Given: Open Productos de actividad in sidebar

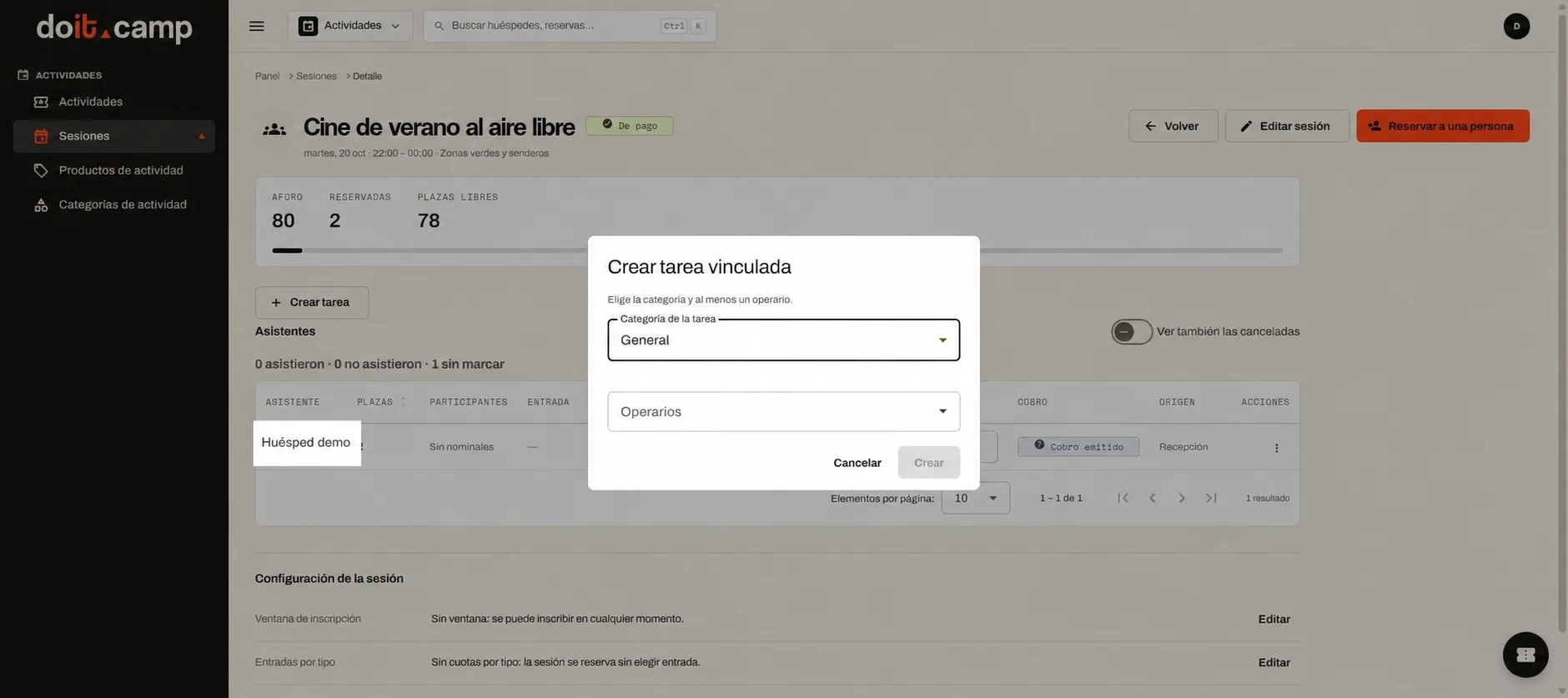Looking at the screenshot, I should [x=114, y=170].
